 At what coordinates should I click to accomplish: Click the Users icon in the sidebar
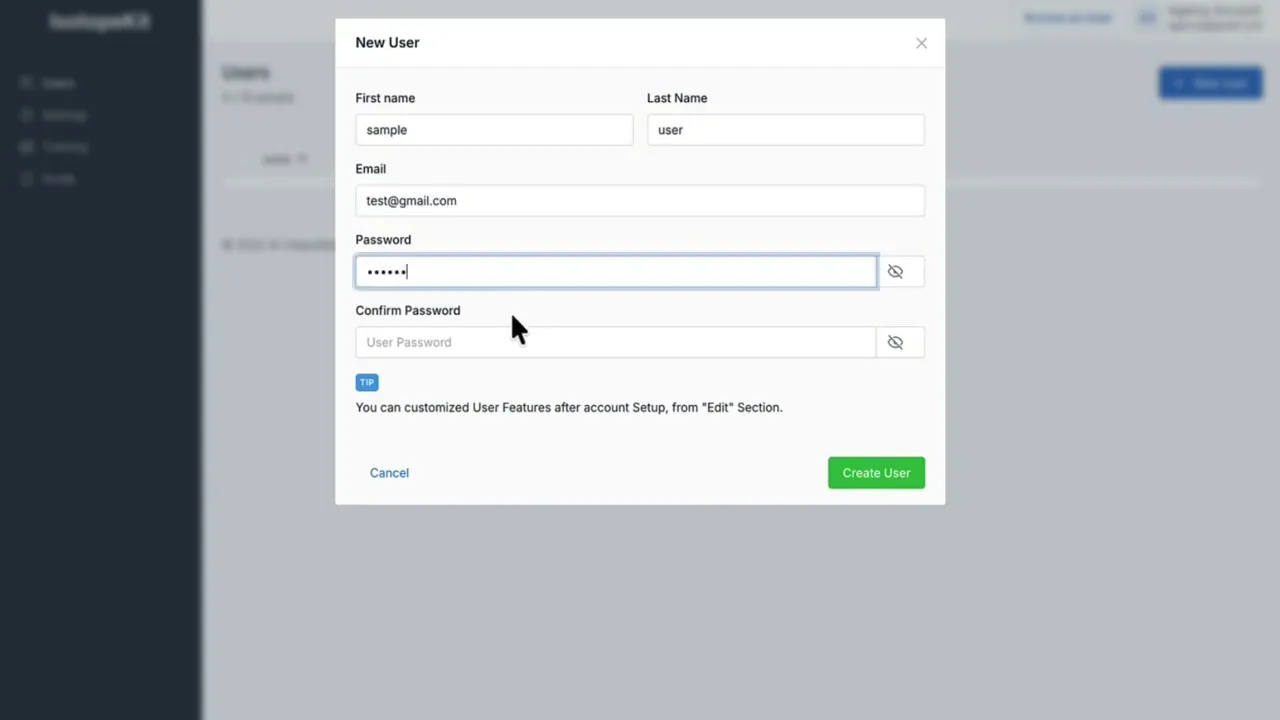pyautogui.click(x=27, y=83)
